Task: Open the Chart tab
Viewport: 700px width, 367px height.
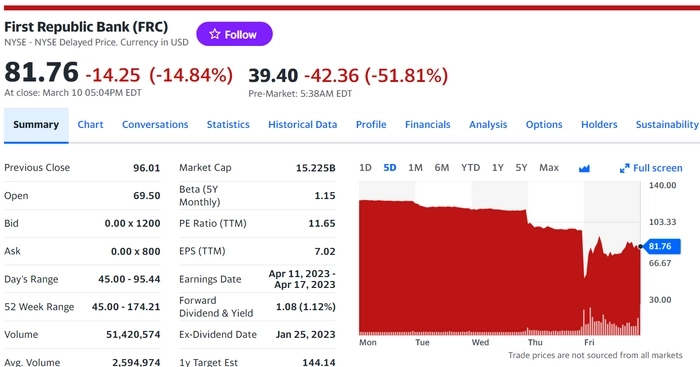Action: point(90,125)
